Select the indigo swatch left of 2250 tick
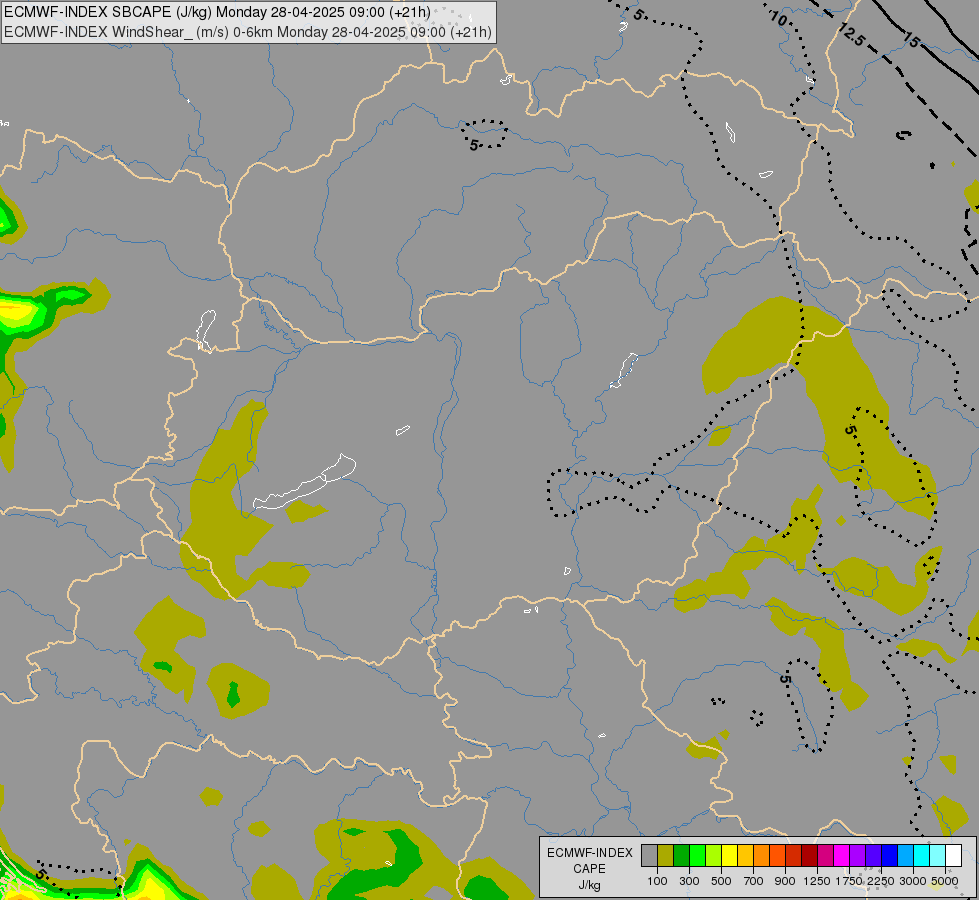Viewport: 979px width, 900px height. coord(873,855)
